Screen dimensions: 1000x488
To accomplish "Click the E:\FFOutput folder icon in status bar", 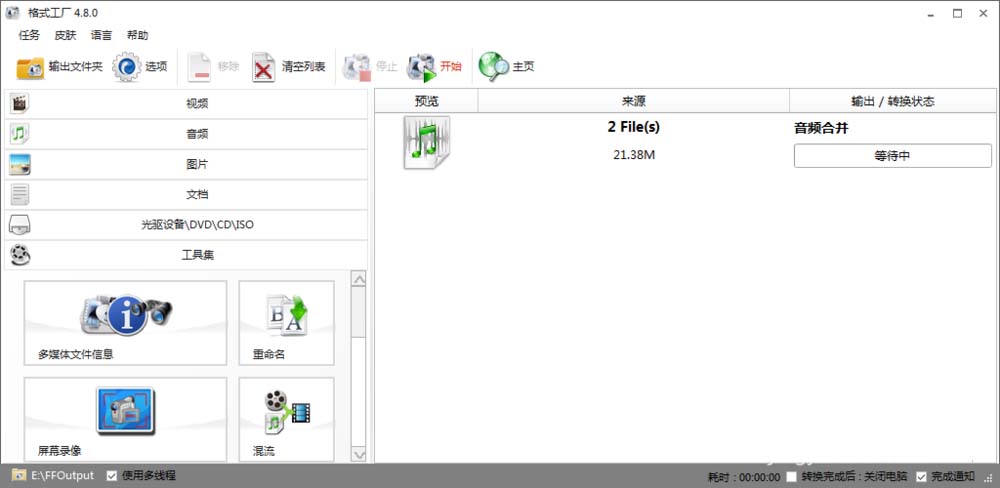I will click(18, 475).
